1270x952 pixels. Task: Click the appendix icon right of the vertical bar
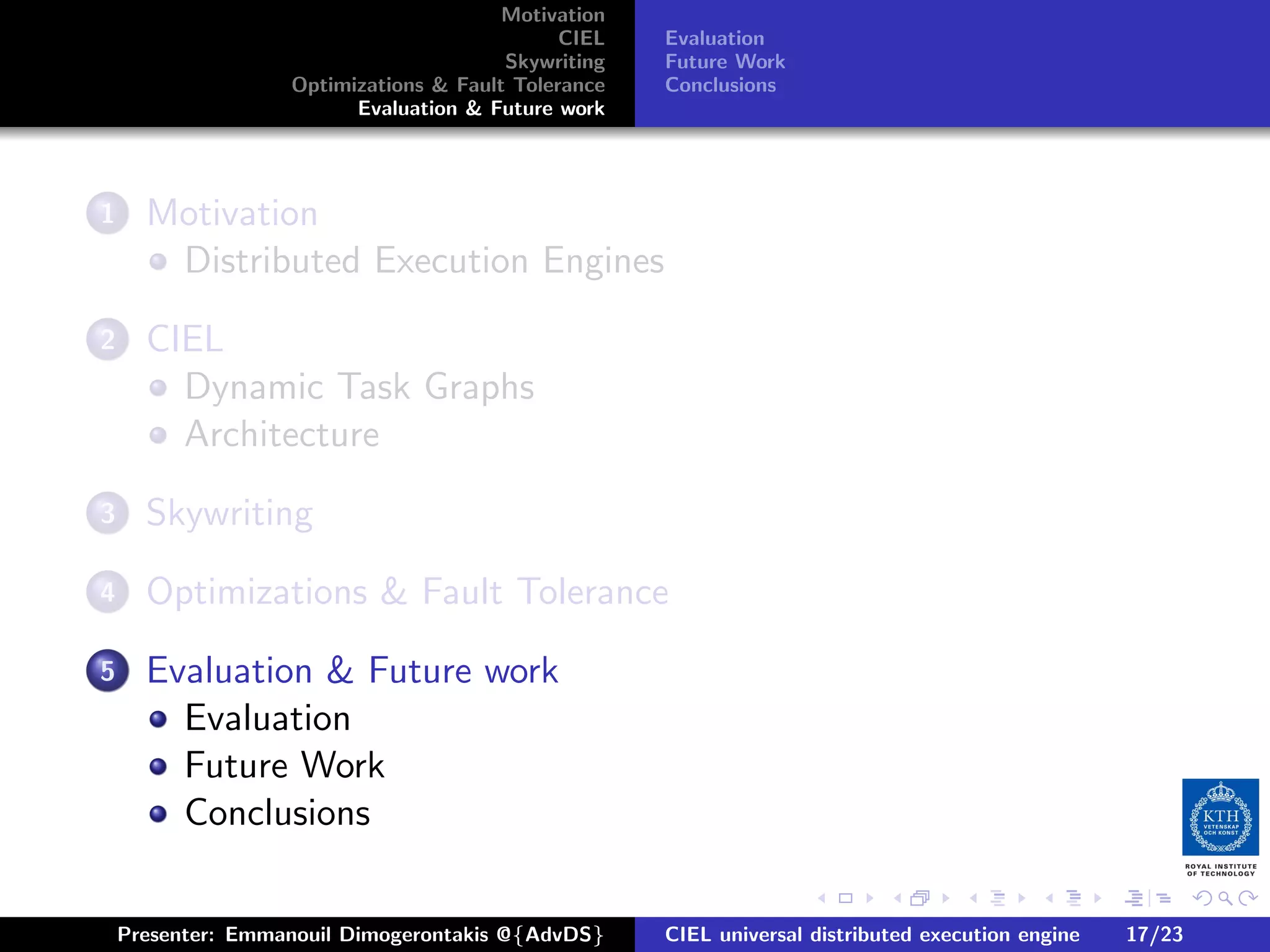[1164, 898]
